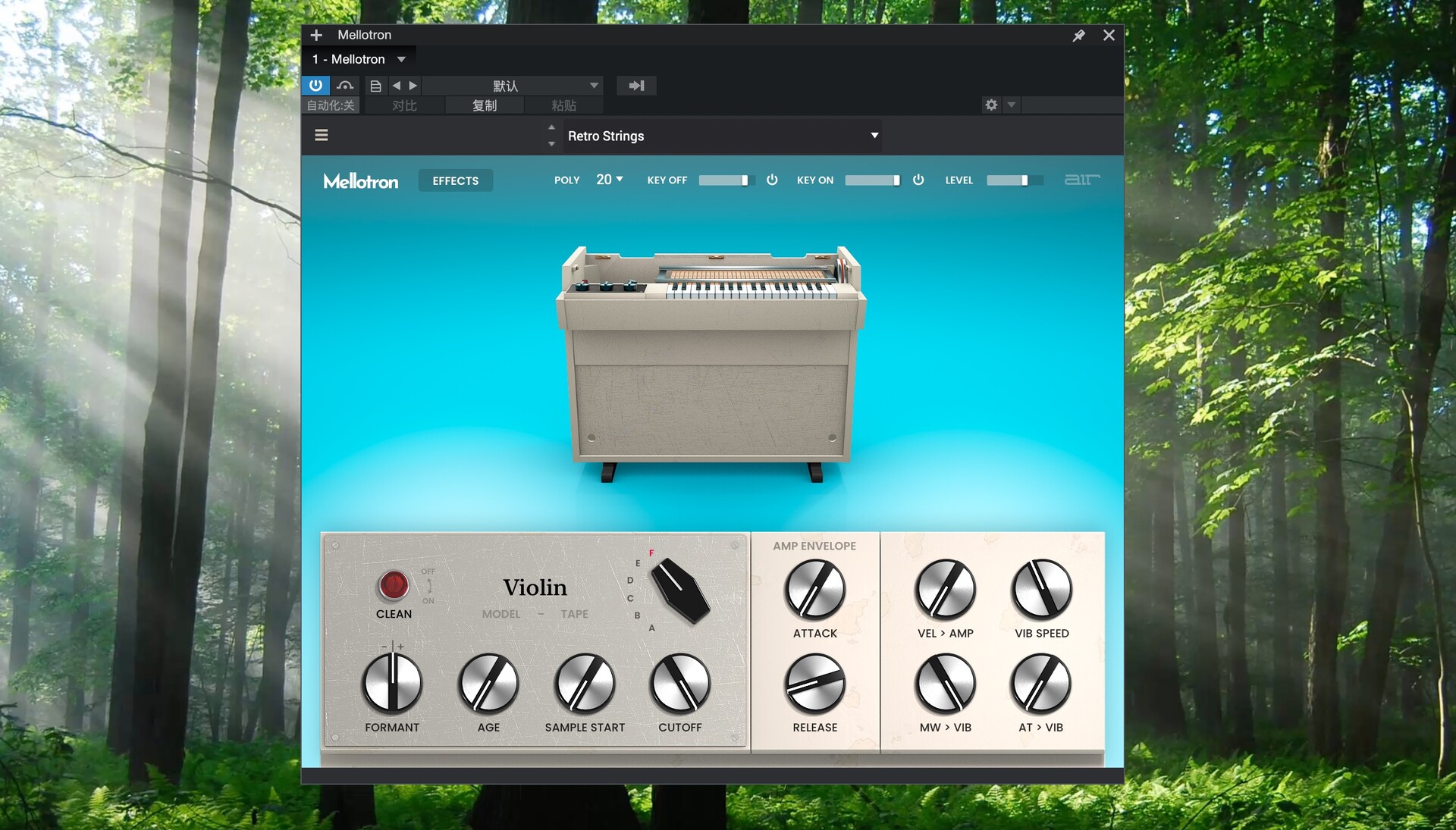Click the transfer preset icon in toolbar
The width and height of the screenshot is (1456, 830).
point(636,86)
